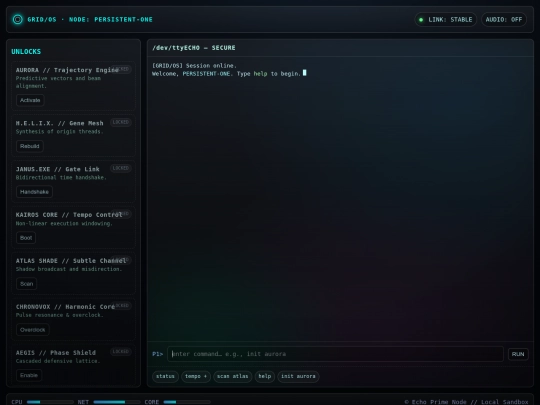The width and height of the screenshot is (540, 405).
Task: Select the scan atlas quick command chip
Action: [x=232, y=376]
